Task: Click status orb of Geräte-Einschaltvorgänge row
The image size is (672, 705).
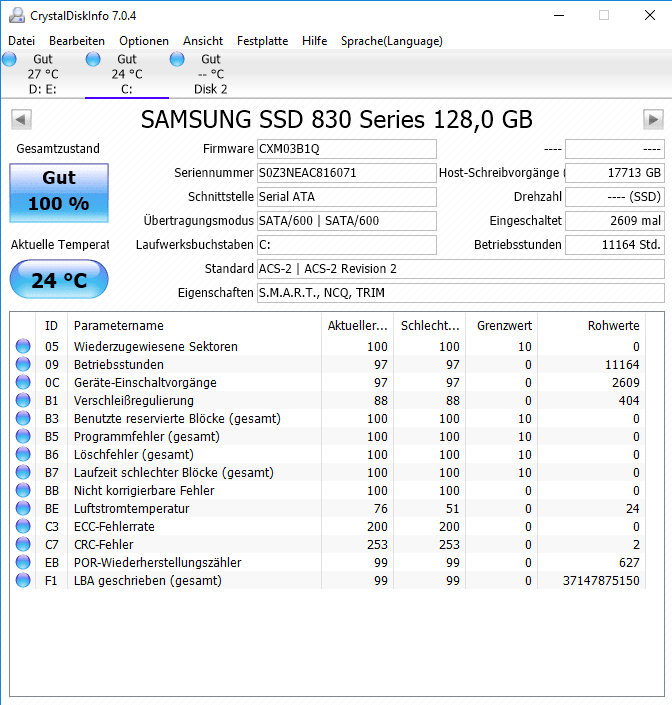Action: (x=23, y=382)
